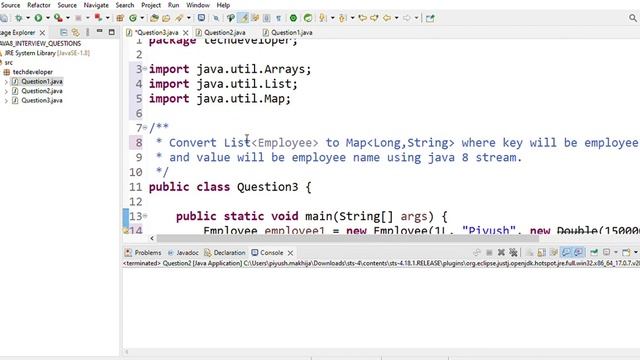
Task: Open the Run menu
Action: click(173, 5)
